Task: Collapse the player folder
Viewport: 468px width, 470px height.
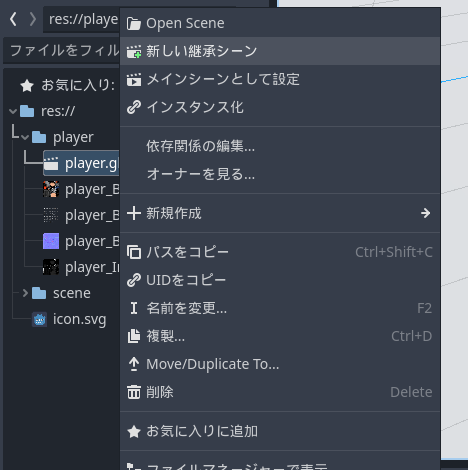Action: click(25, 137)
